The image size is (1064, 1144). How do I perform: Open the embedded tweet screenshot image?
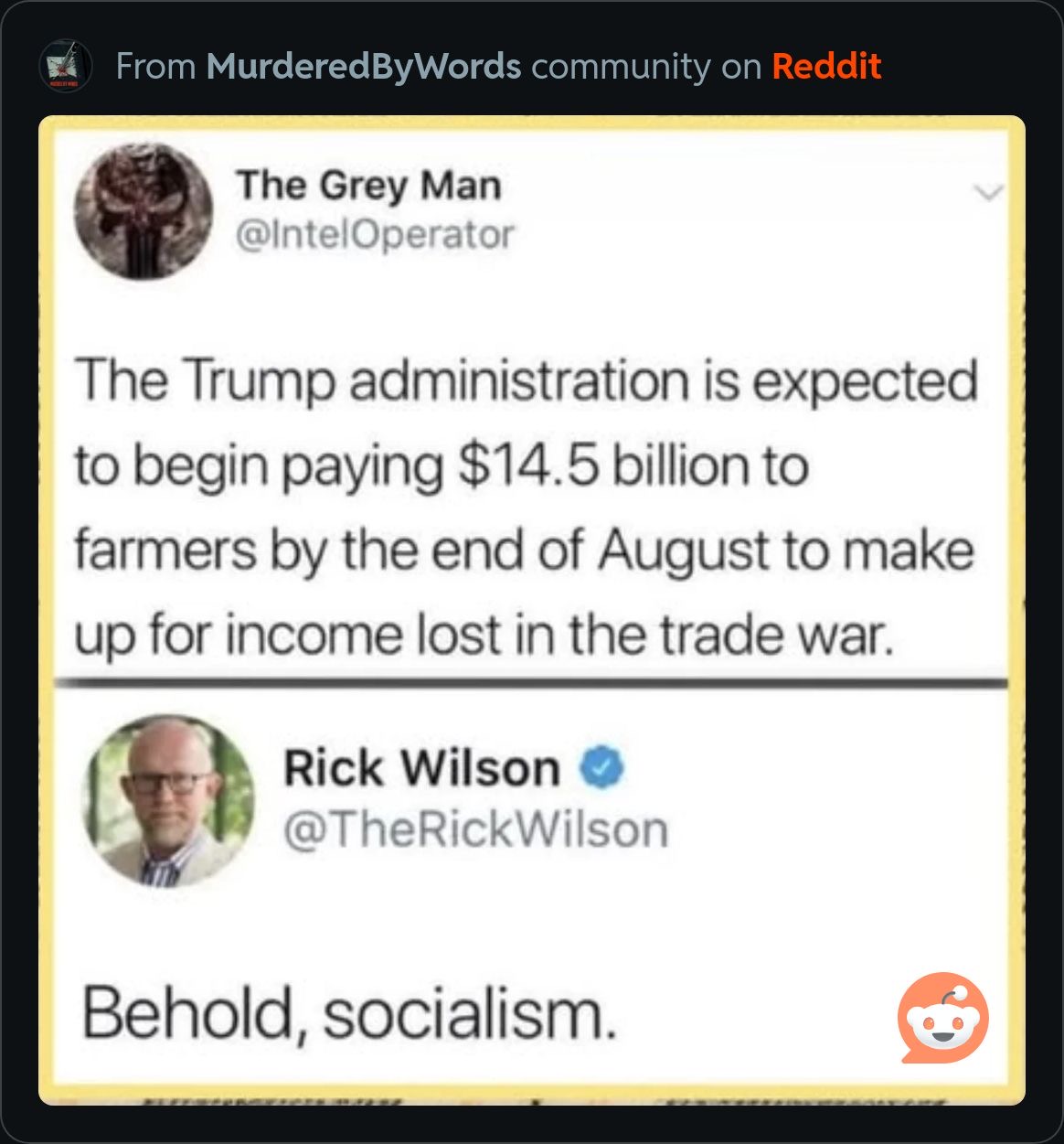(x=532, y=610)
